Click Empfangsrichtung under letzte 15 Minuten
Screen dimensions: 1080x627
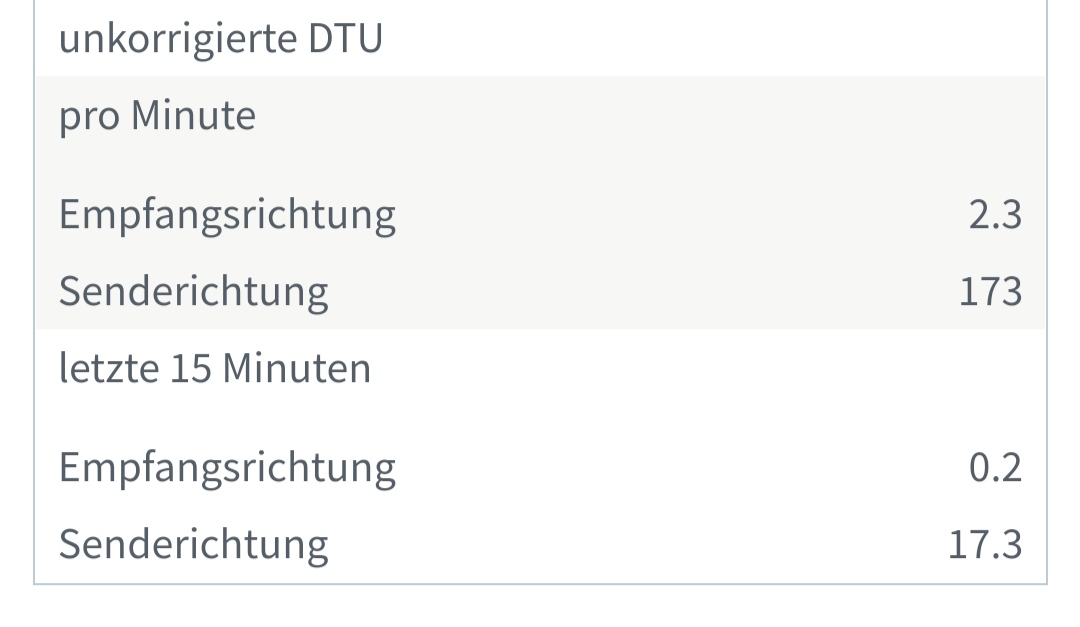click(227, 467)
